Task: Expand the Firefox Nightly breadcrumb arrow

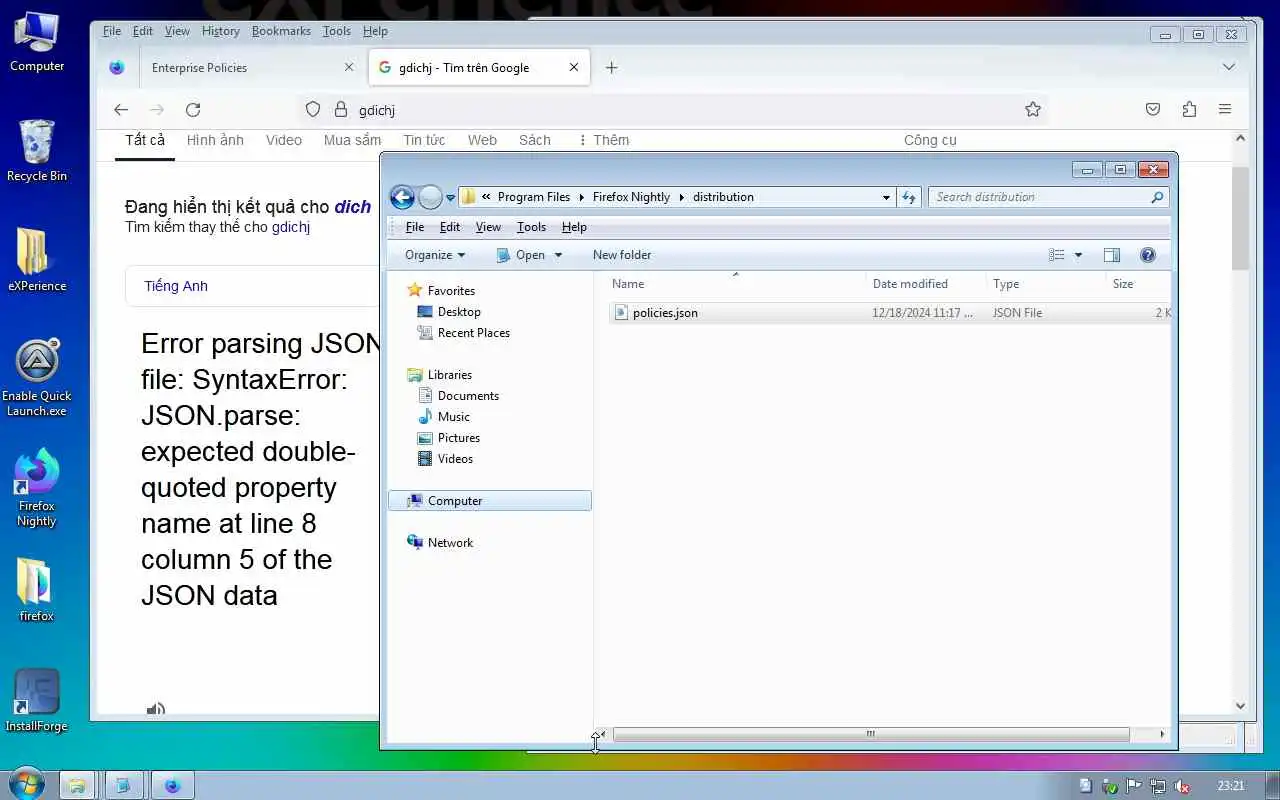Action: [x=682, y=197]
